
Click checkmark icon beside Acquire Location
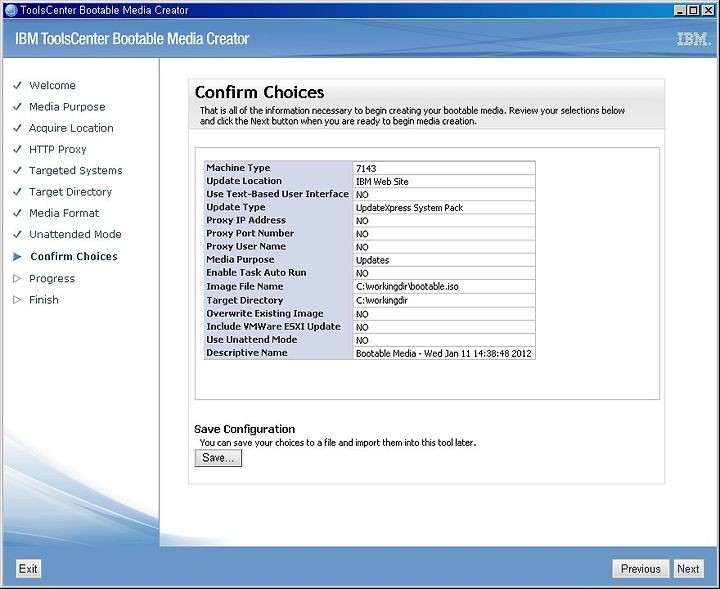click(x=17, y=128)
